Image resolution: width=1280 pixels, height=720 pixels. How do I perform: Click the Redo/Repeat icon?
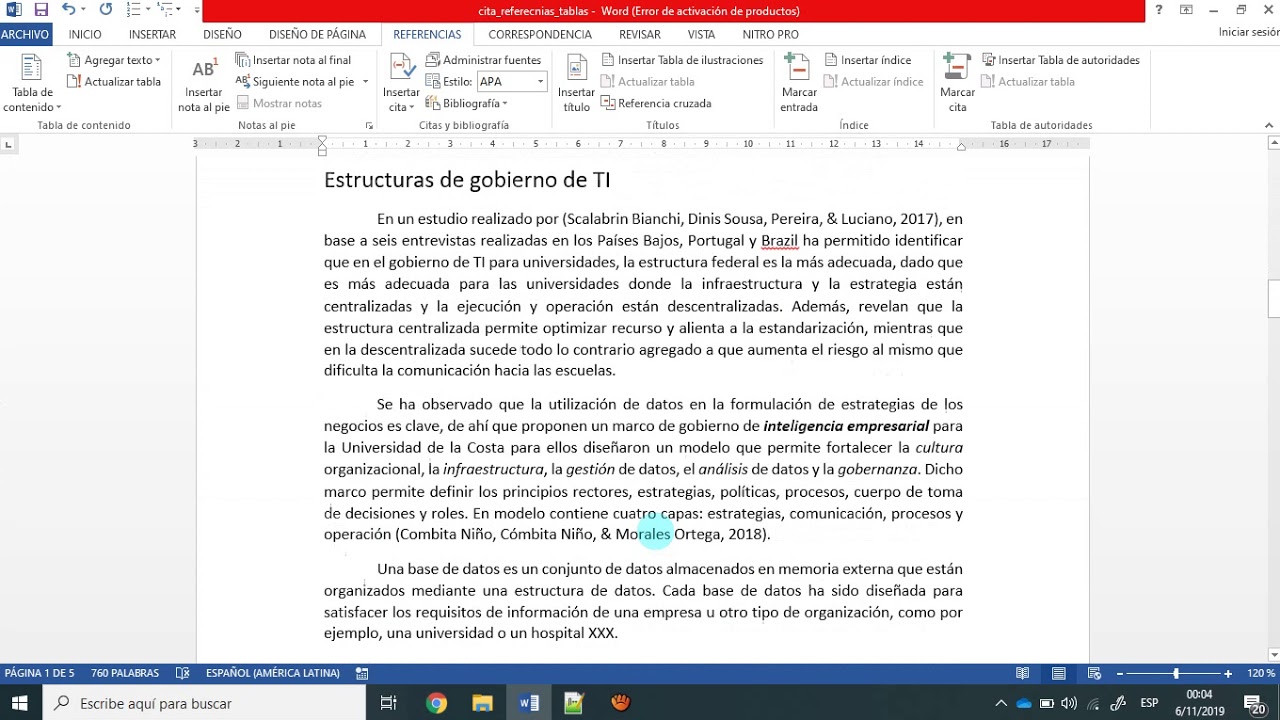106,10
